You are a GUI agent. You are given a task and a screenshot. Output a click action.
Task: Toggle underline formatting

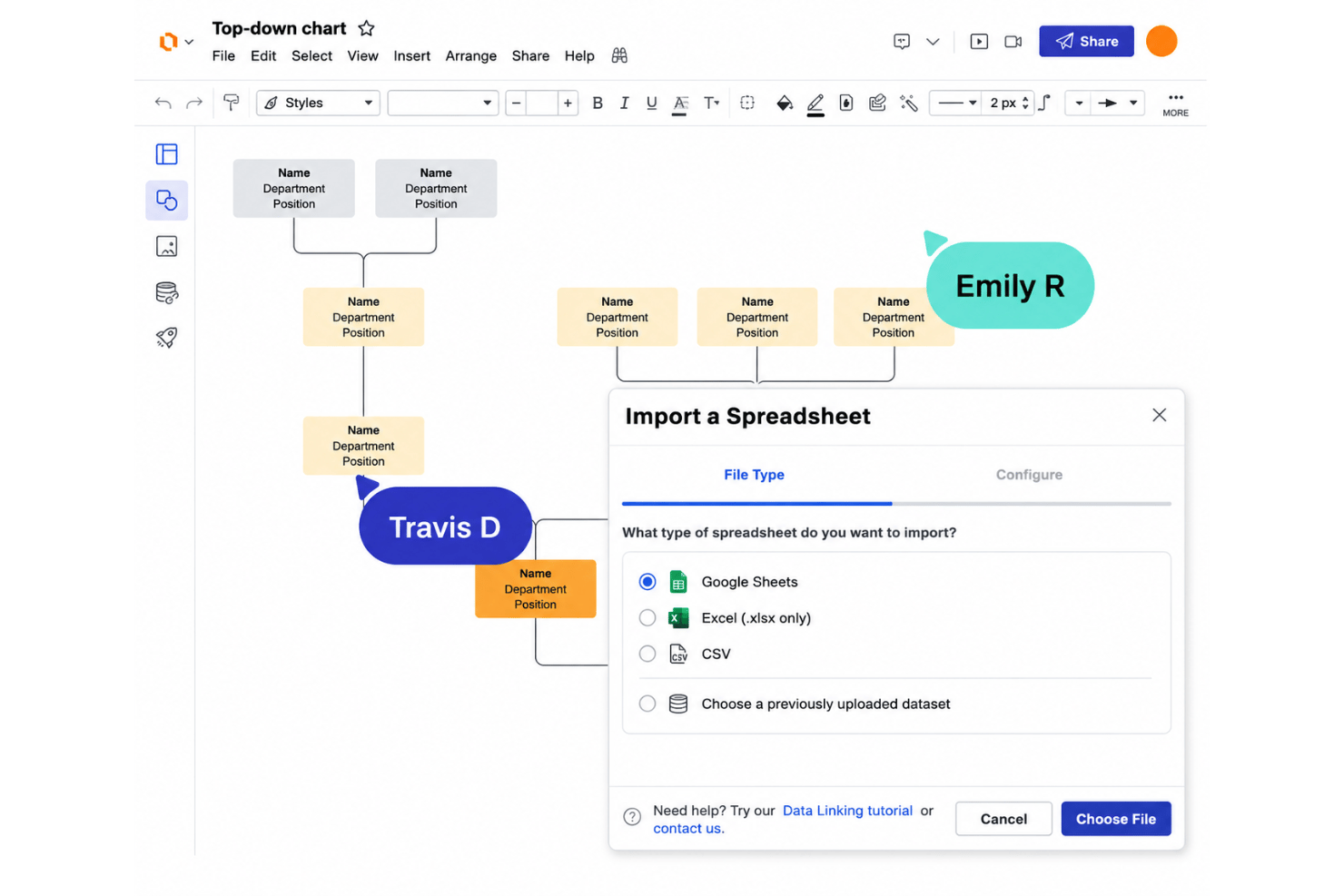click(651, 103)
